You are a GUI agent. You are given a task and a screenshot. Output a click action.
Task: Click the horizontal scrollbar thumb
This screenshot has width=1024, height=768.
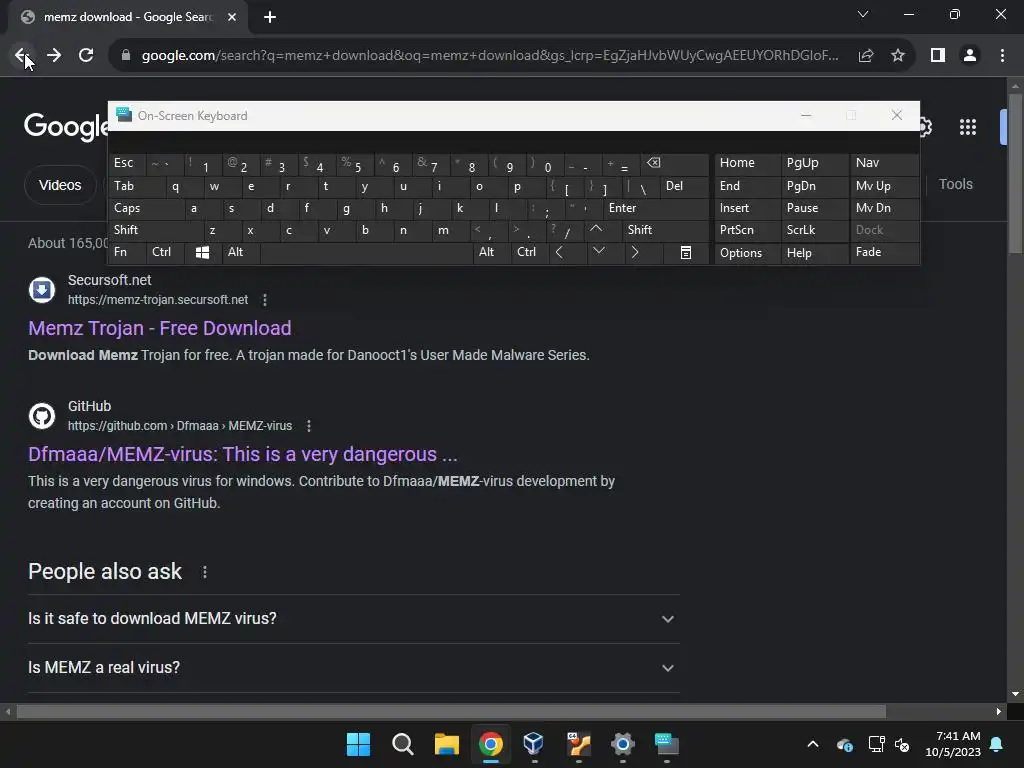(451, 712)
